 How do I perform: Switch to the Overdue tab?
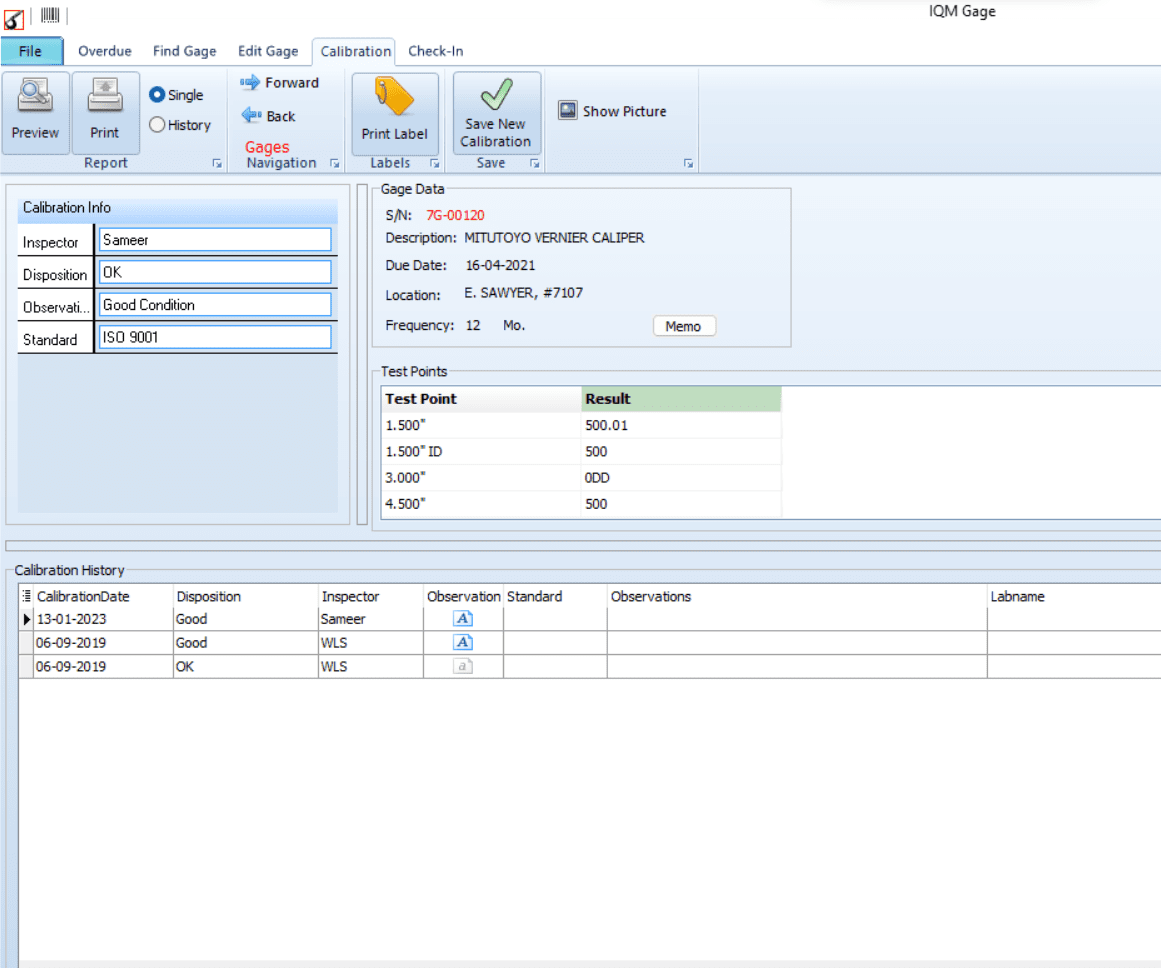tap(104, 51)
